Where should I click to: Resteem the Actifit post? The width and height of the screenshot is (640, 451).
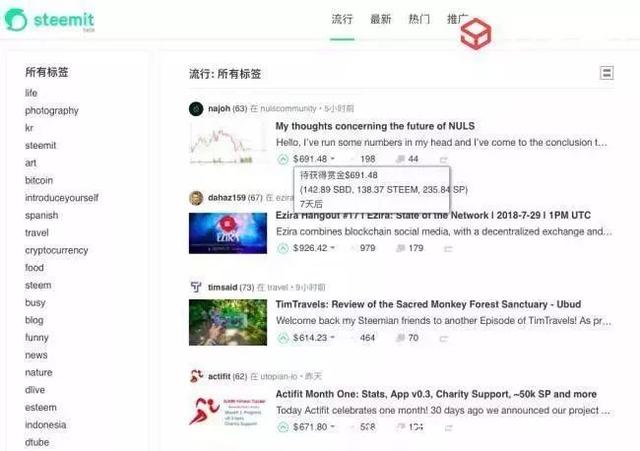448,428
